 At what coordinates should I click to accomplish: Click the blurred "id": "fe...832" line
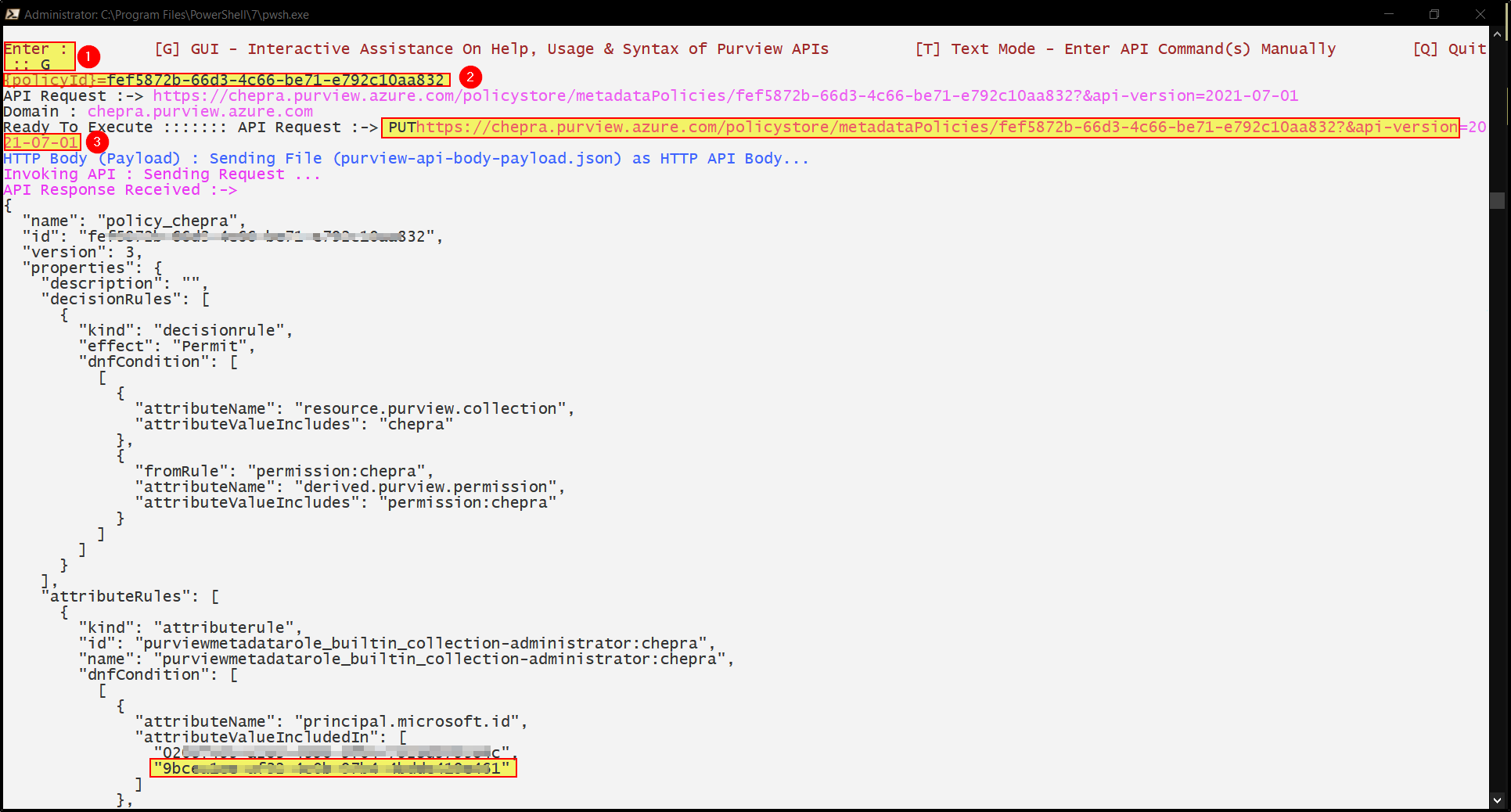(232, 237)
